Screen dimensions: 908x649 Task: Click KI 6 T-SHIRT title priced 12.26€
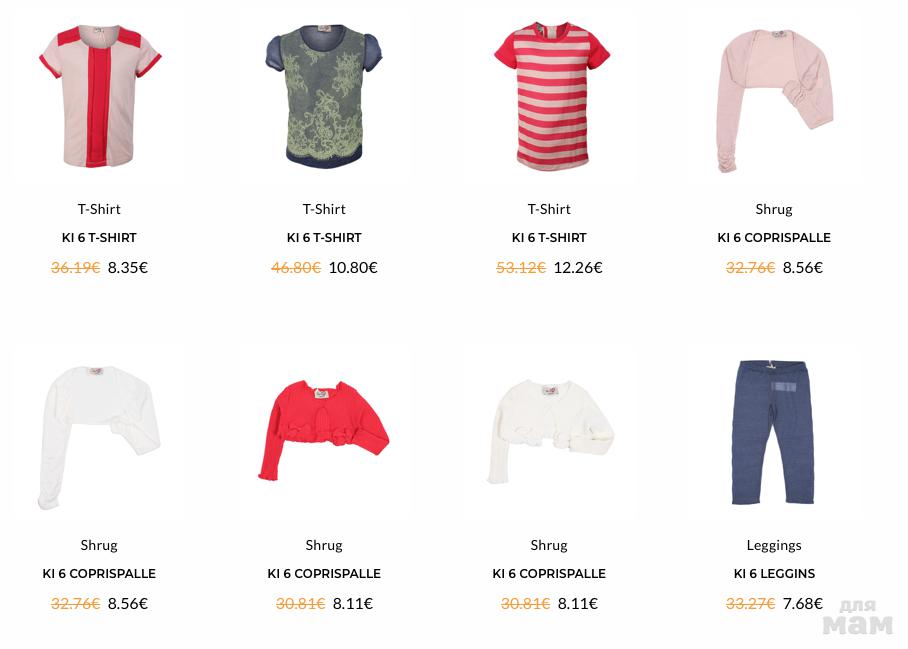(x=549, y=237)
